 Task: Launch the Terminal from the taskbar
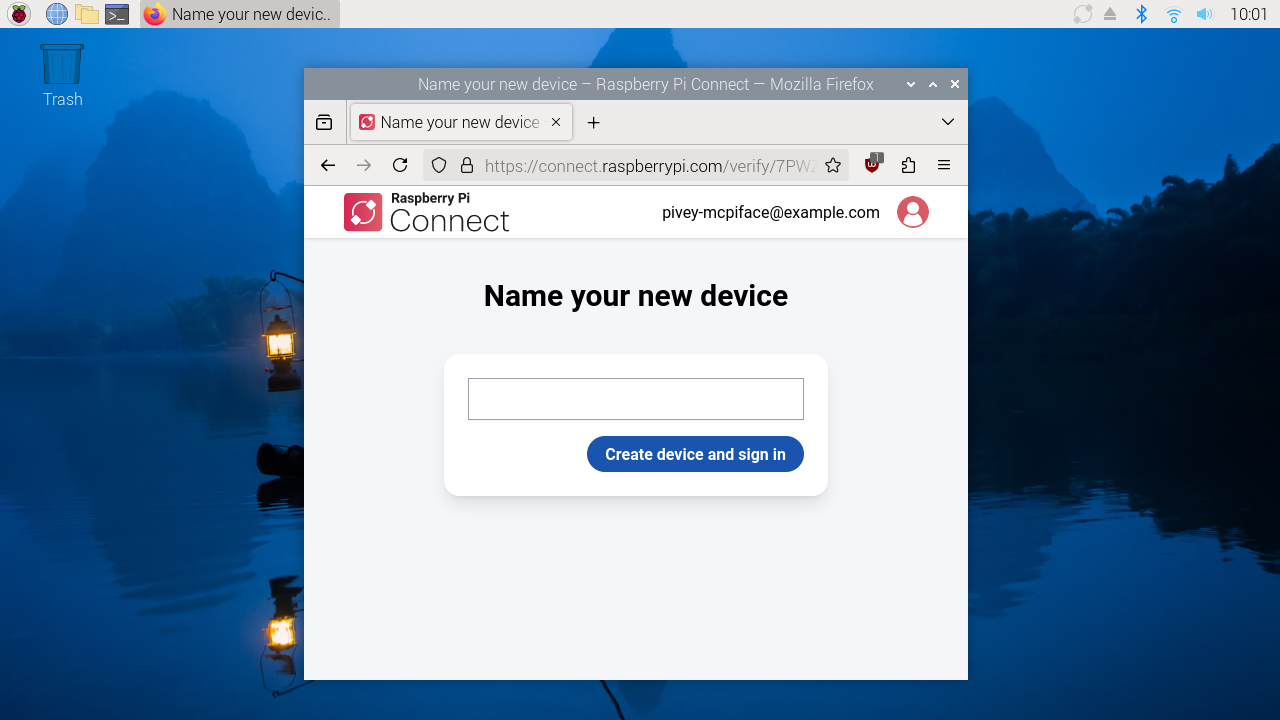117,14
